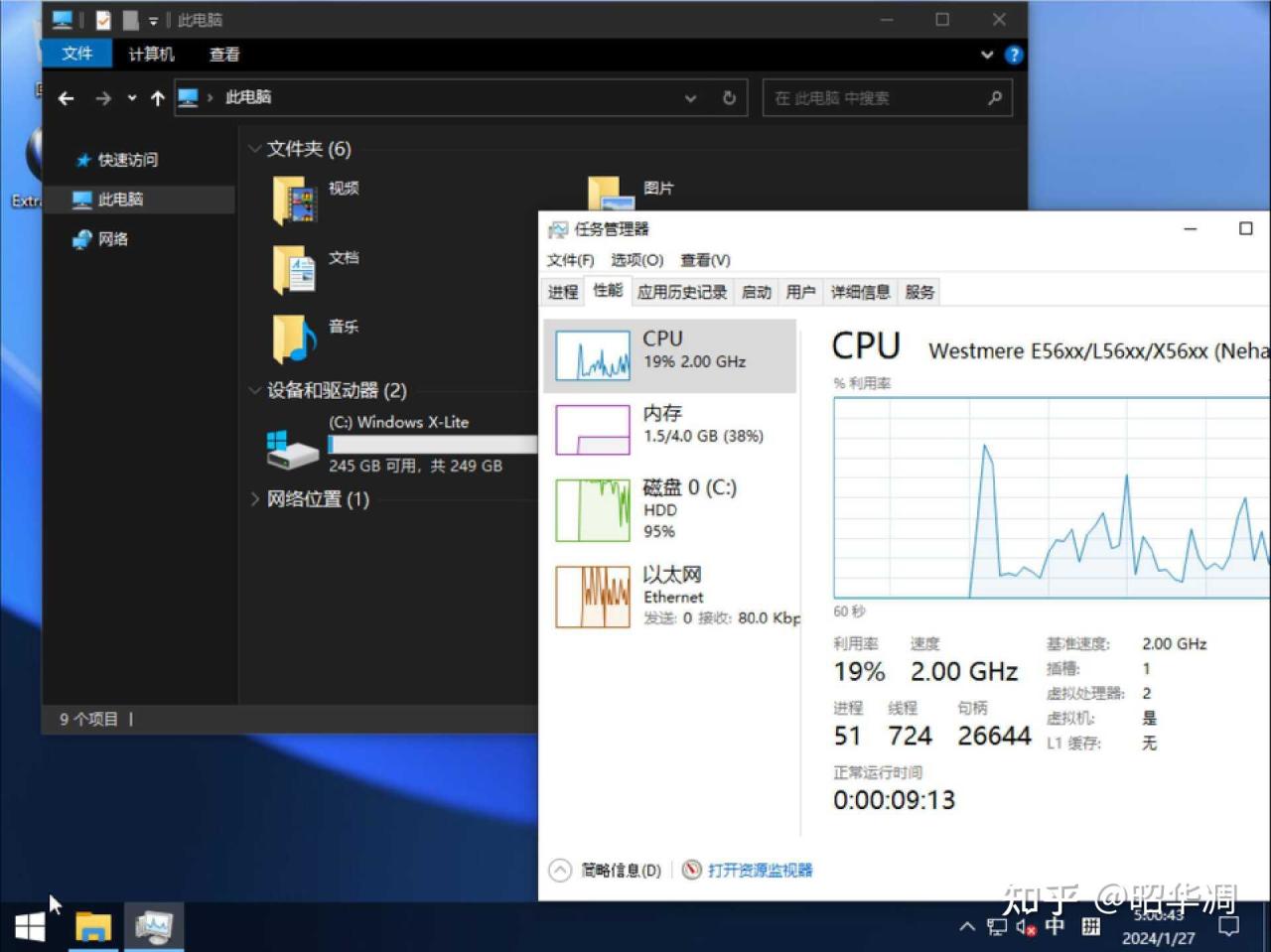Select the Ethernet (以太网) performance item
The width and height of the screenshot is (1271, 952).
671,596
